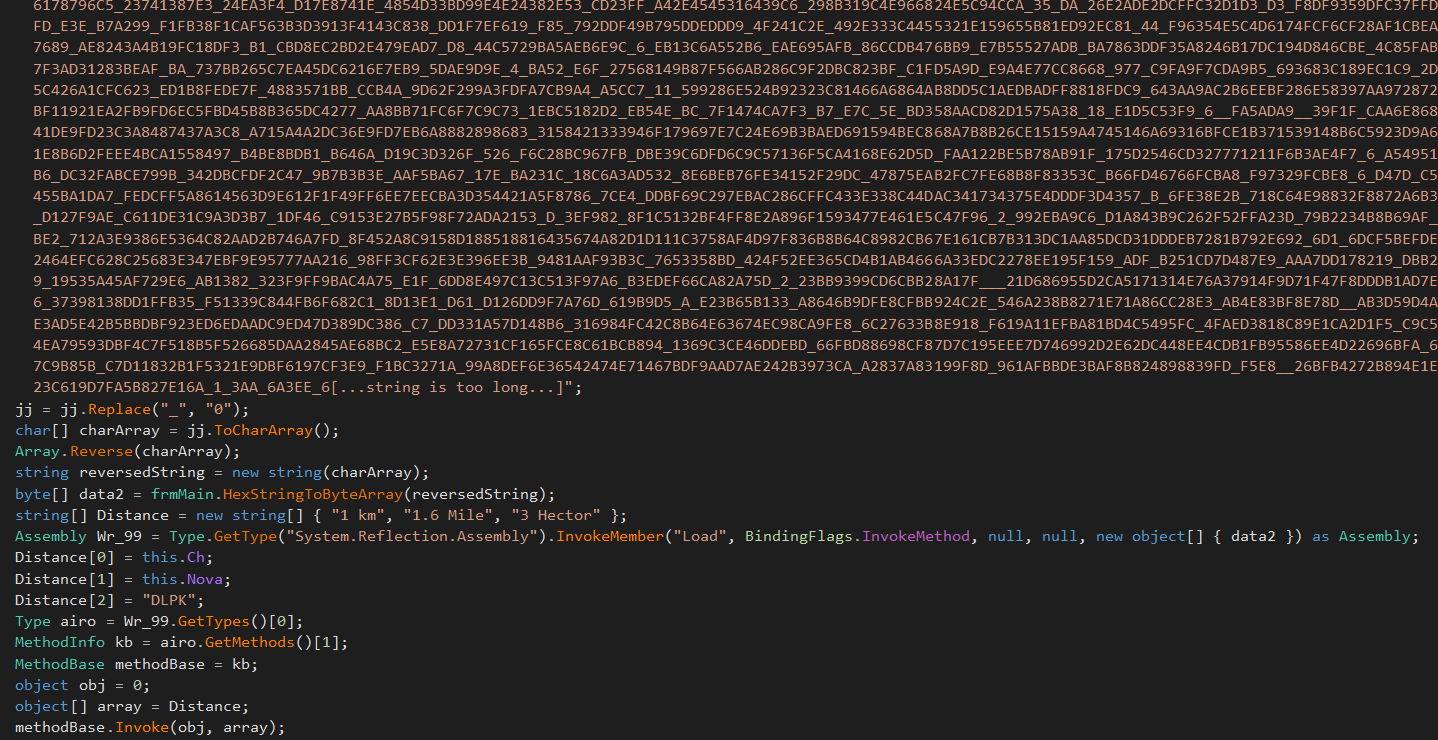Viewport: 1438px width, 740px height.
Task: Click the GetMethods method call
Action: point(250,642)
